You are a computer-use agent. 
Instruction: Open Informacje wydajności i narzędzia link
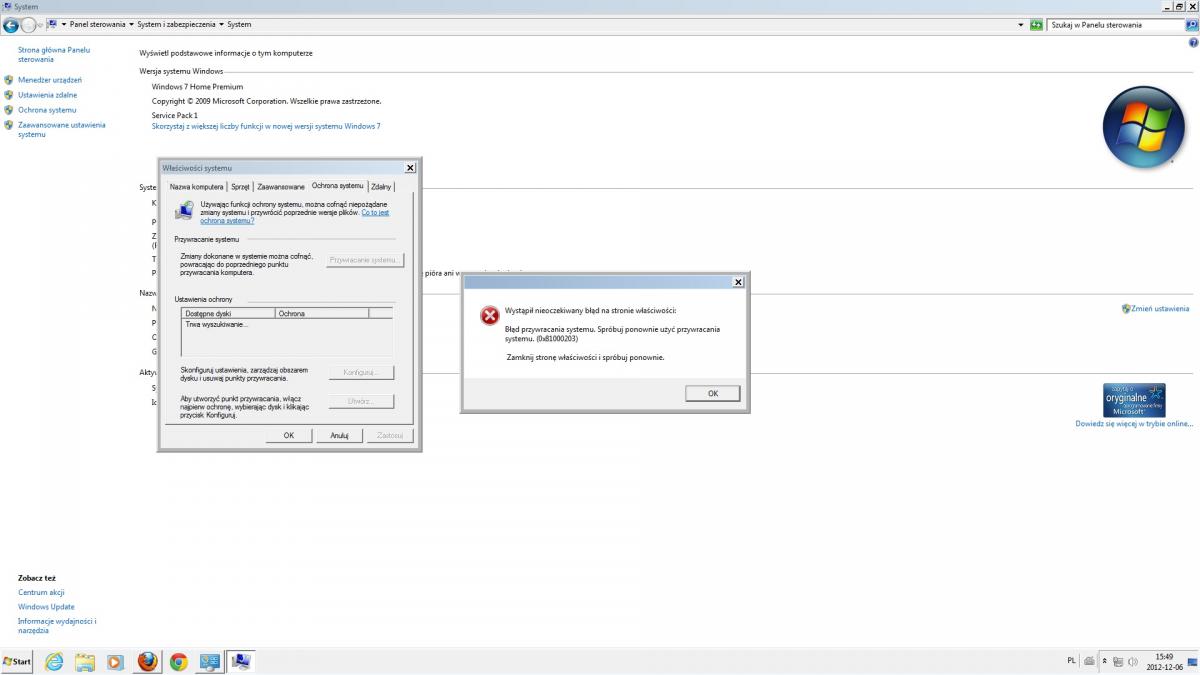click(57, 626)
